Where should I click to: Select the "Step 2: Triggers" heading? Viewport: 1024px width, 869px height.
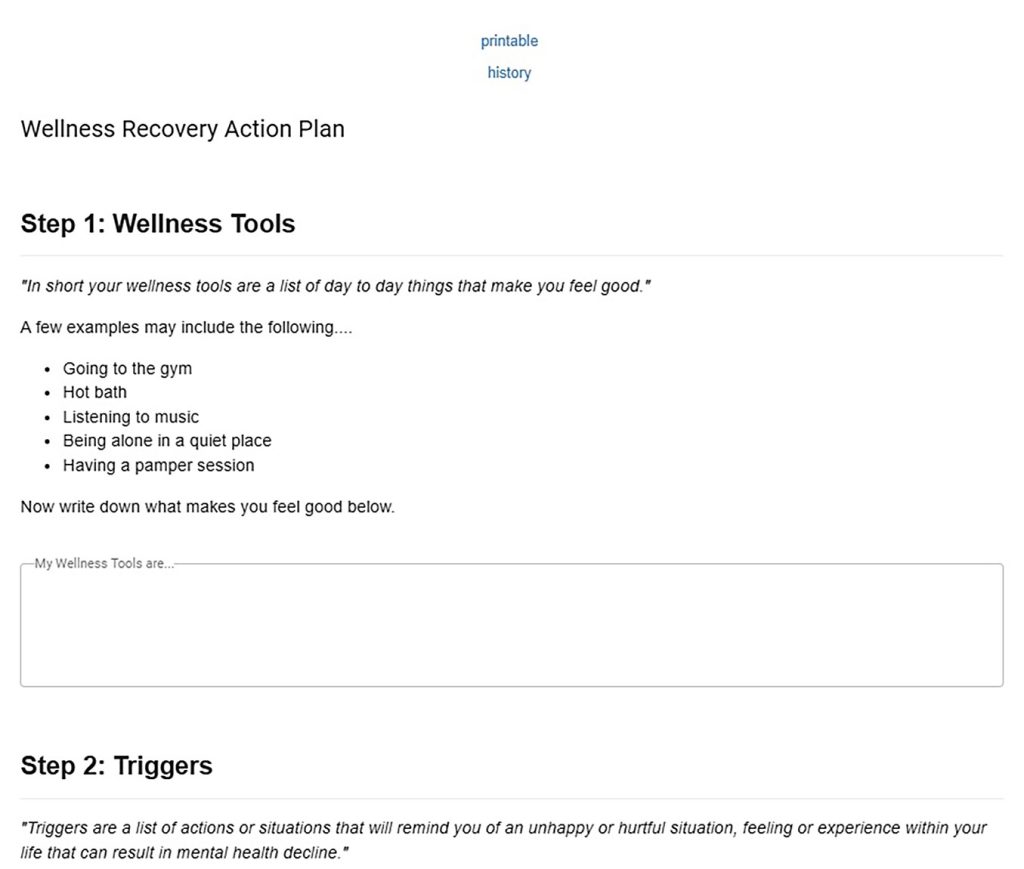coord(116,766)
